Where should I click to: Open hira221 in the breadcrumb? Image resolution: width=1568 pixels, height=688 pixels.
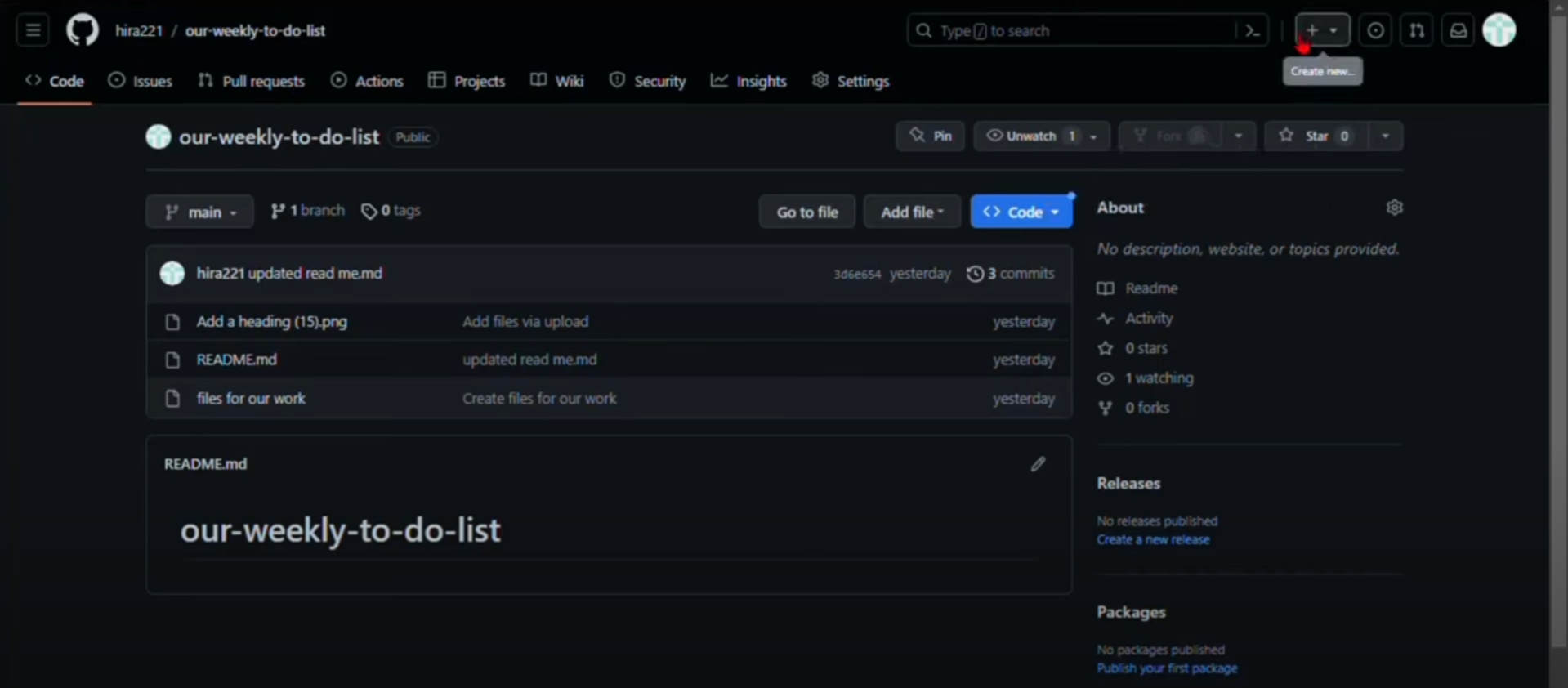point(139,31)
